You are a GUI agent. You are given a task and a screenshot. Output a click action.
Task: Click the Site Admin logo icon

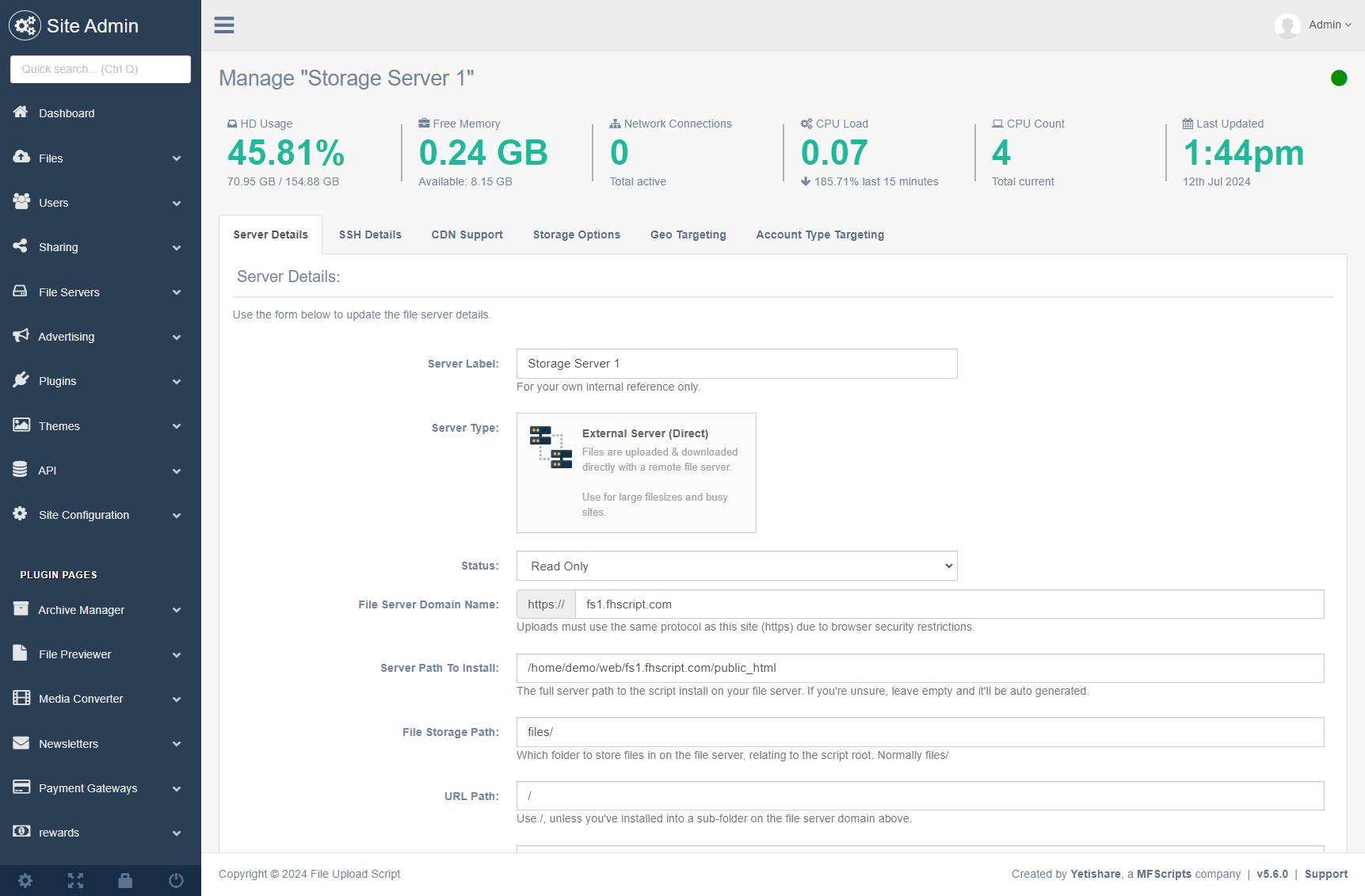point(25,26)
